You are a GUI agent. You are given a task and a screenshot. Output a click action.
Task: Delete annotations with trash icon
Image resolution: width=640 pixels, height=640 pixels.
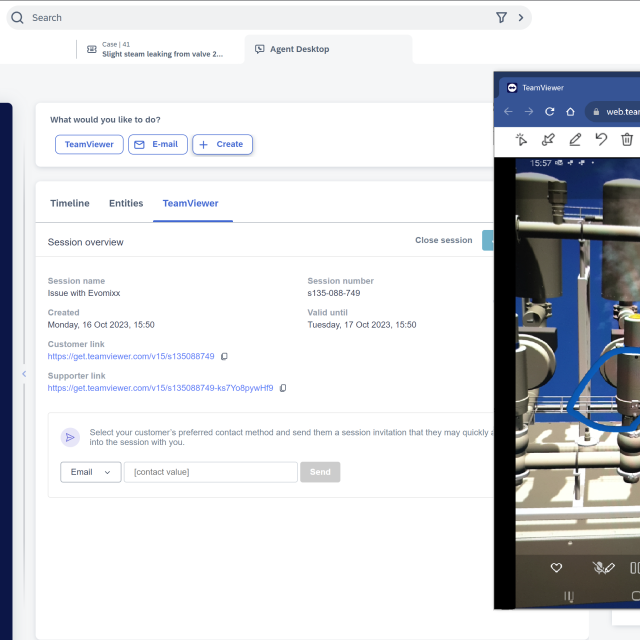(x=627, y=140)
